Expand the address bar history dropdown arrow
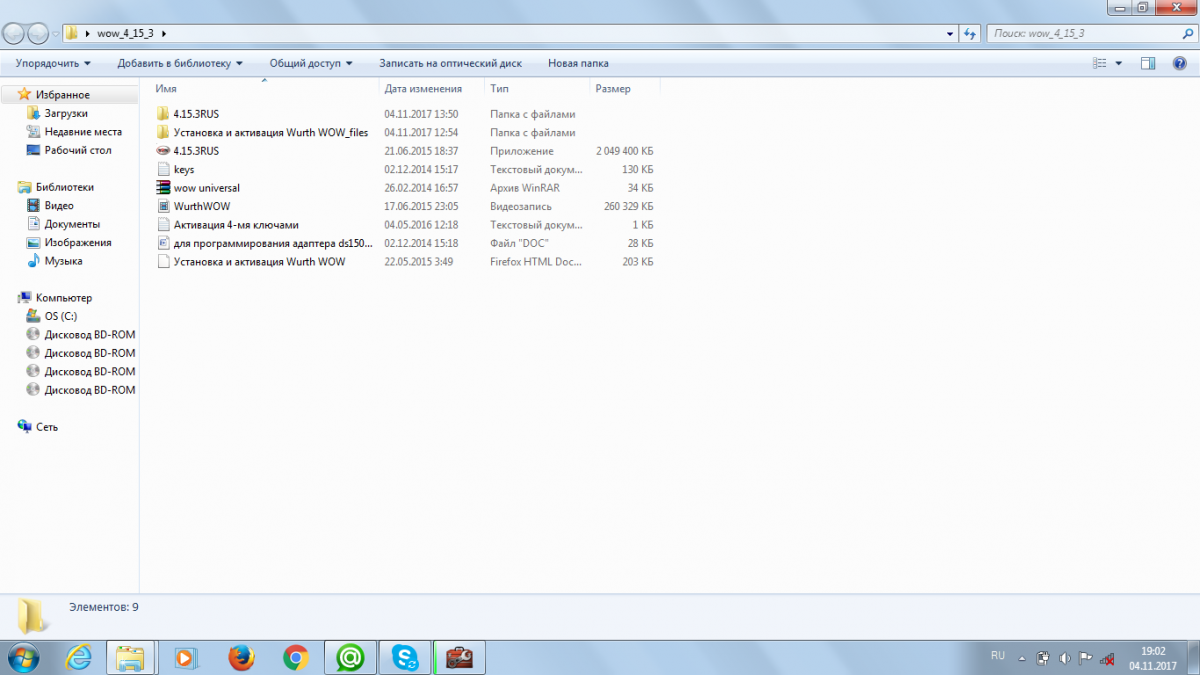The image size is (1200, 675). click(x=950, y=34)
